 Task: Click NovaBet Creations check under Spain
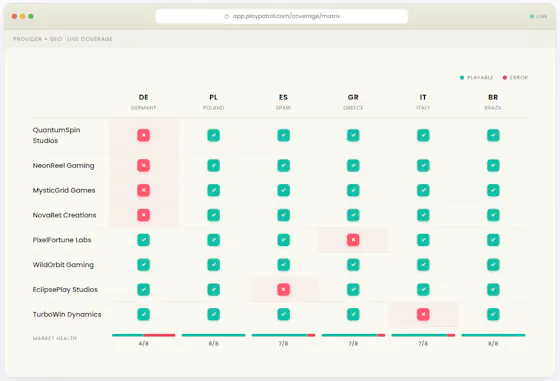pyautogui.click(x=284, y=215)
